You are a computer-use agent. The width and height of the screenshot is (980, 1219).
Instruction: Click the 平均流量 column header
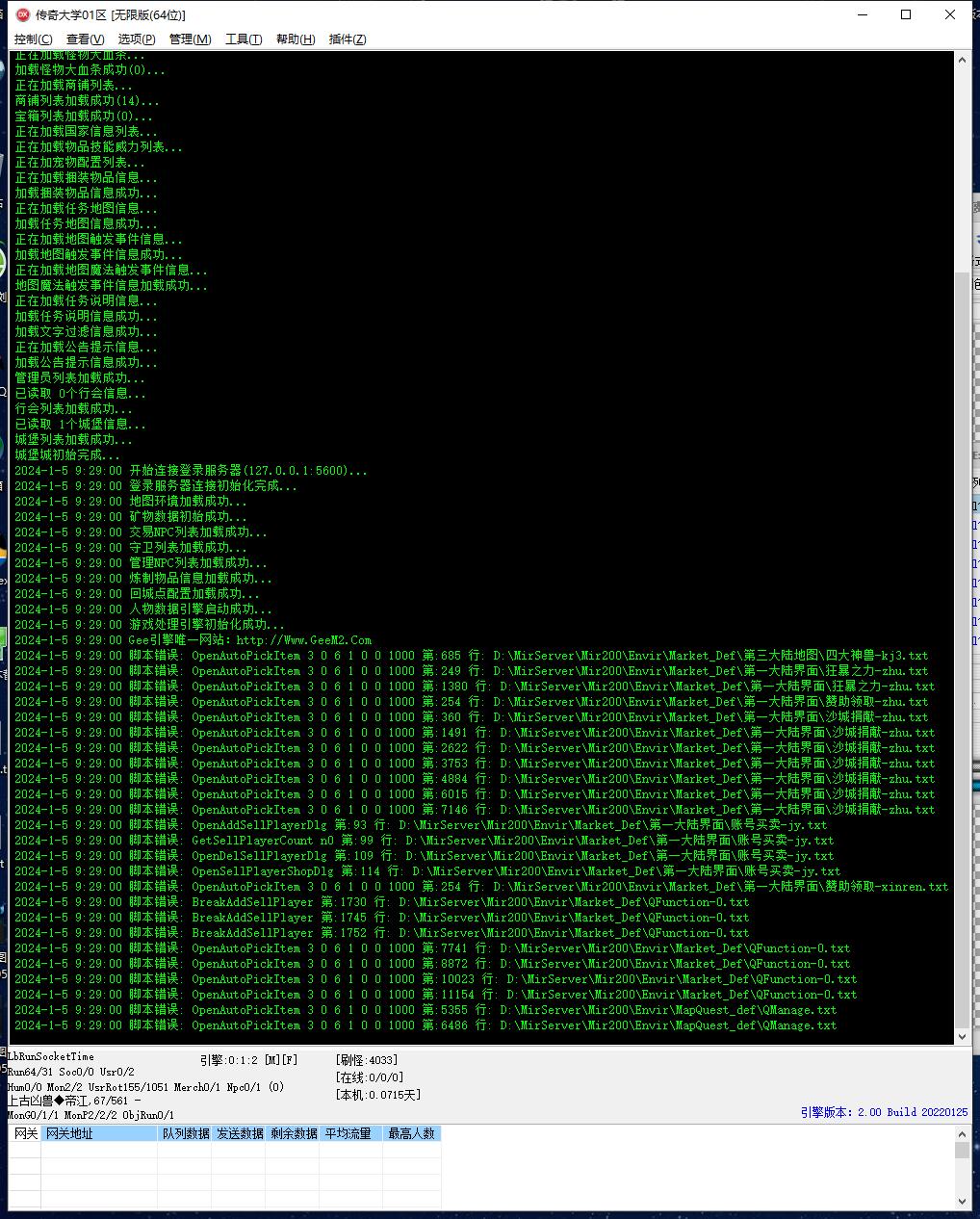348,1133
